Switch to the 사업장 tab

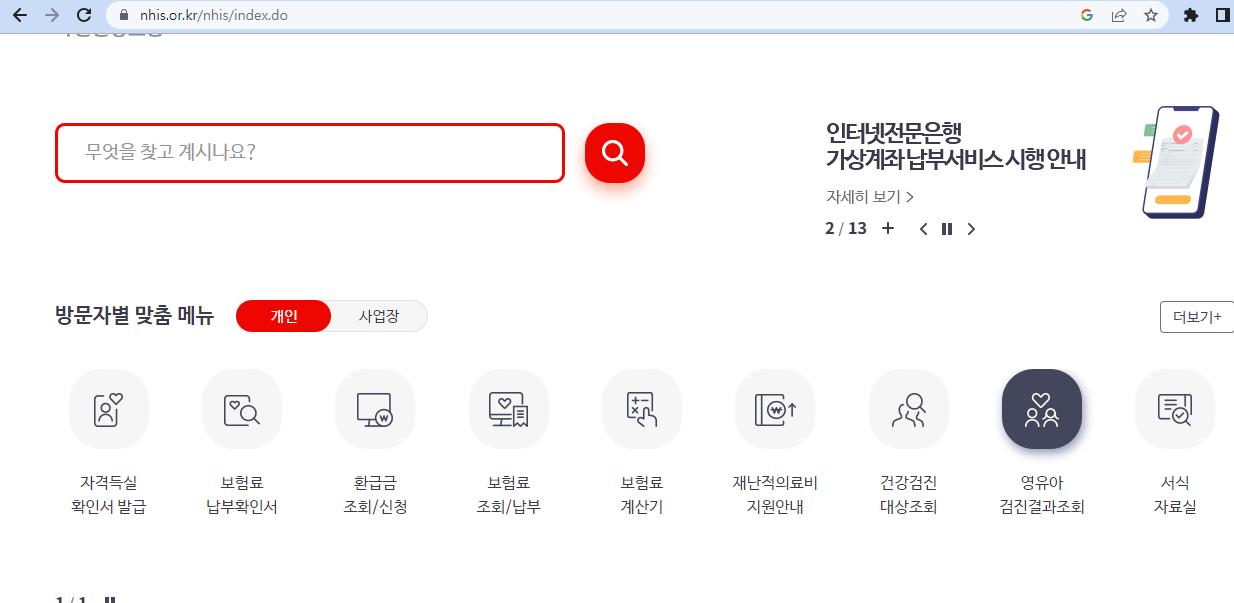(380, 315)
